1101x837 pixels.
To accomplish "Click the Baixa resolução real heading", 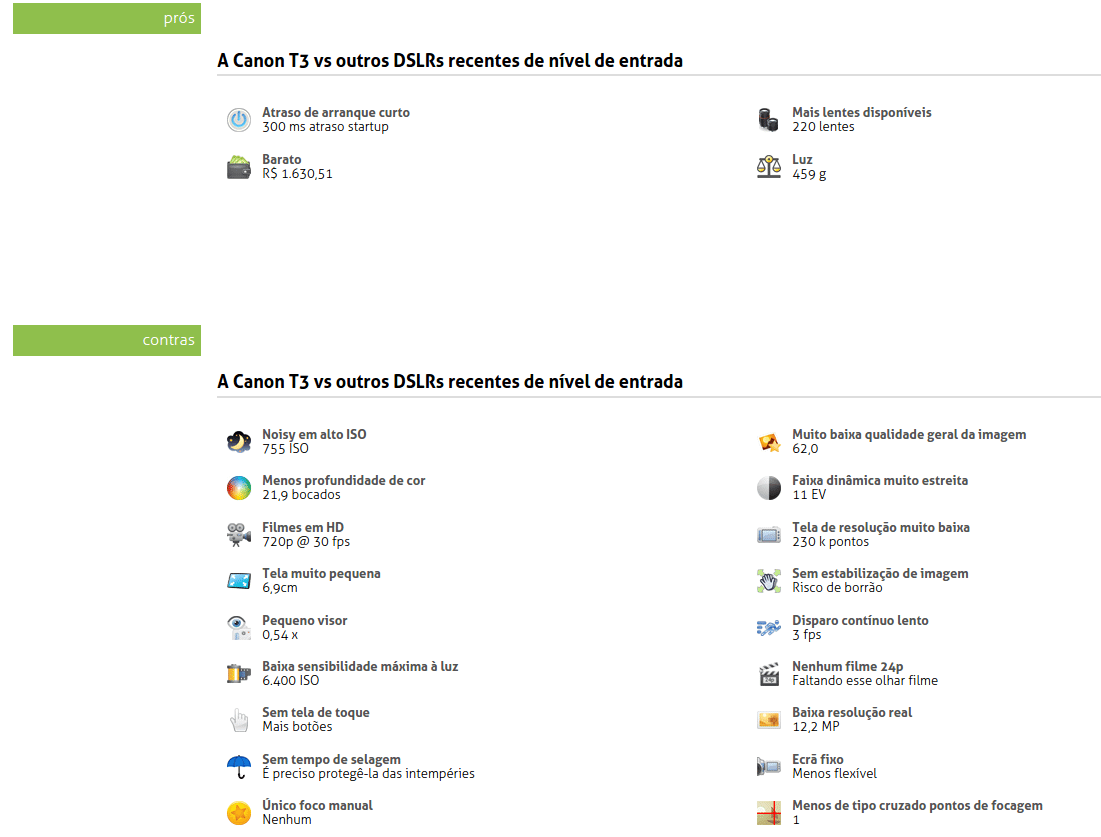I will [852, 713].
